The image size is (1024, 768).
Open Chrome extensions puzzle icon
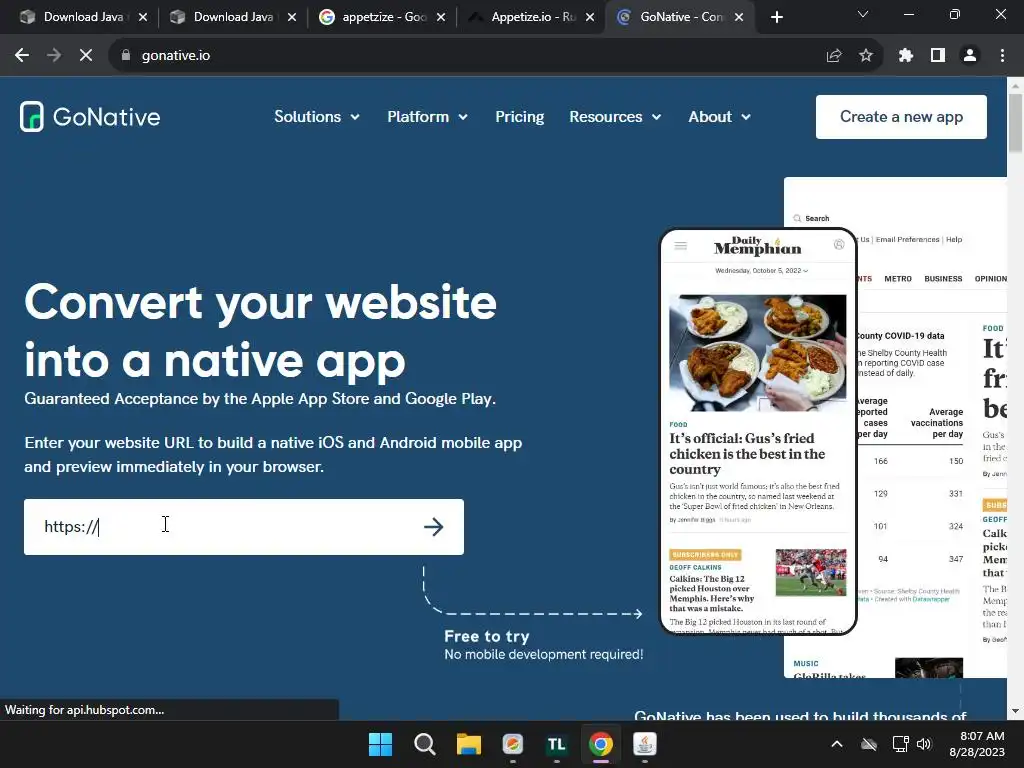coord(906,56)
